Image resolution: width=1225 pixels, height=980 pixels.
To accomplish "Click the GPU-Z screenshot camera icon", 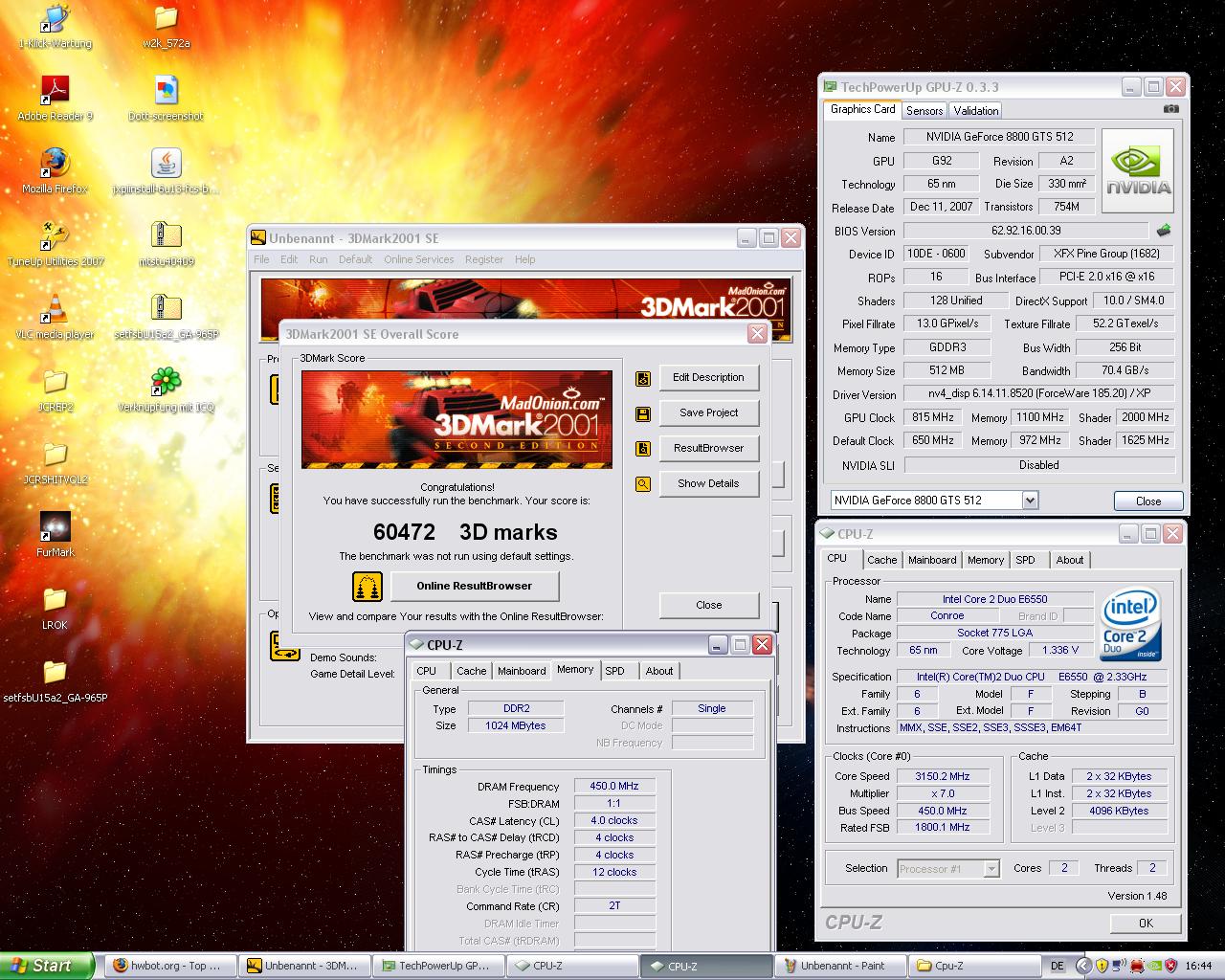I will 1170,109.
